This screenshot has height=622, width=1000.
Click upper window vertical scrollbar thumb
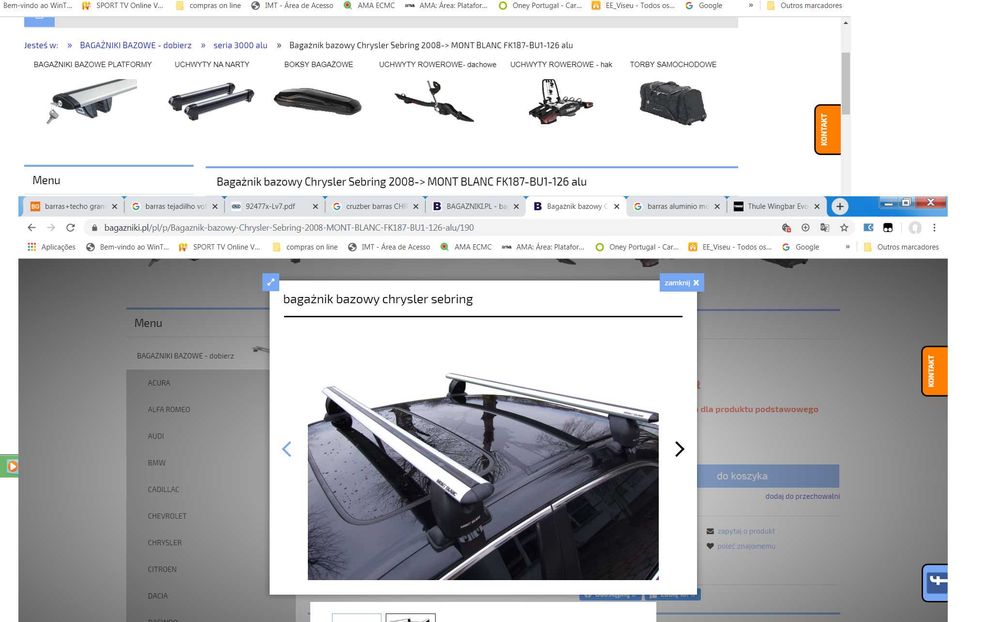pyautogui.click(x=846, y=83)
